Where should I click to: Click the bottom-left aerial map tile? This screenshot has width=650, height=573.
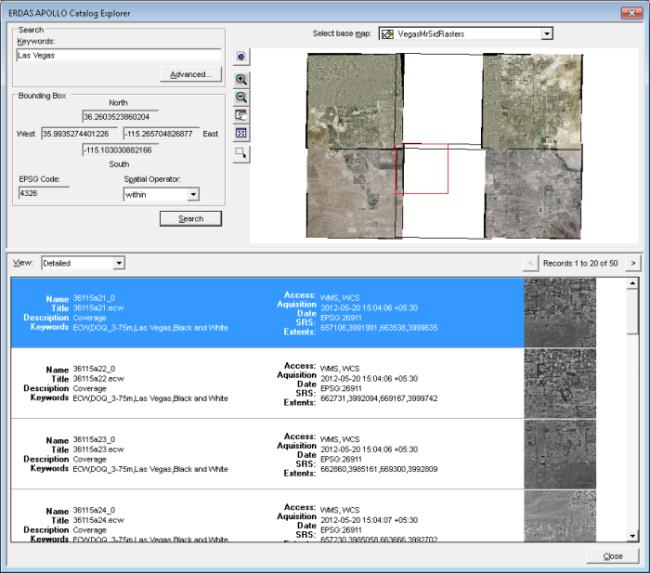[354, 193]
